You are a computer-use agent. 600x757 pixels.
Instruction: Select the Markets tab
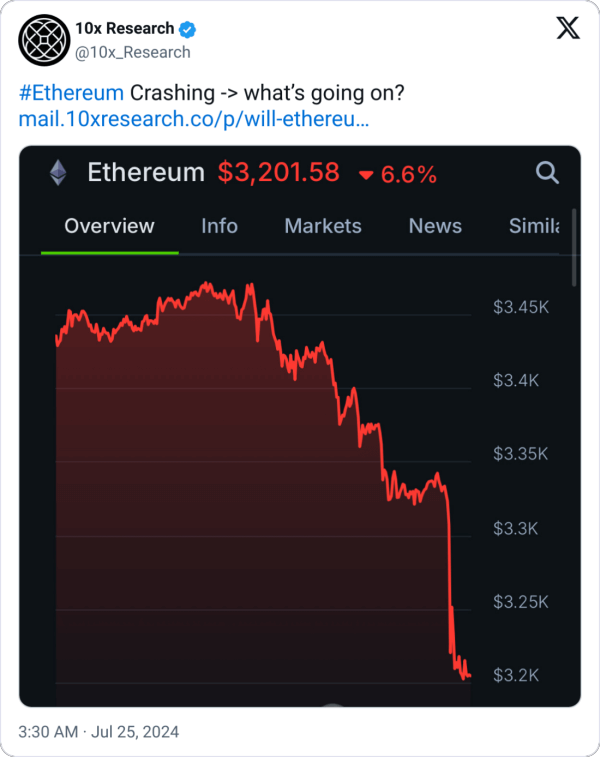[x=323, y=226]
